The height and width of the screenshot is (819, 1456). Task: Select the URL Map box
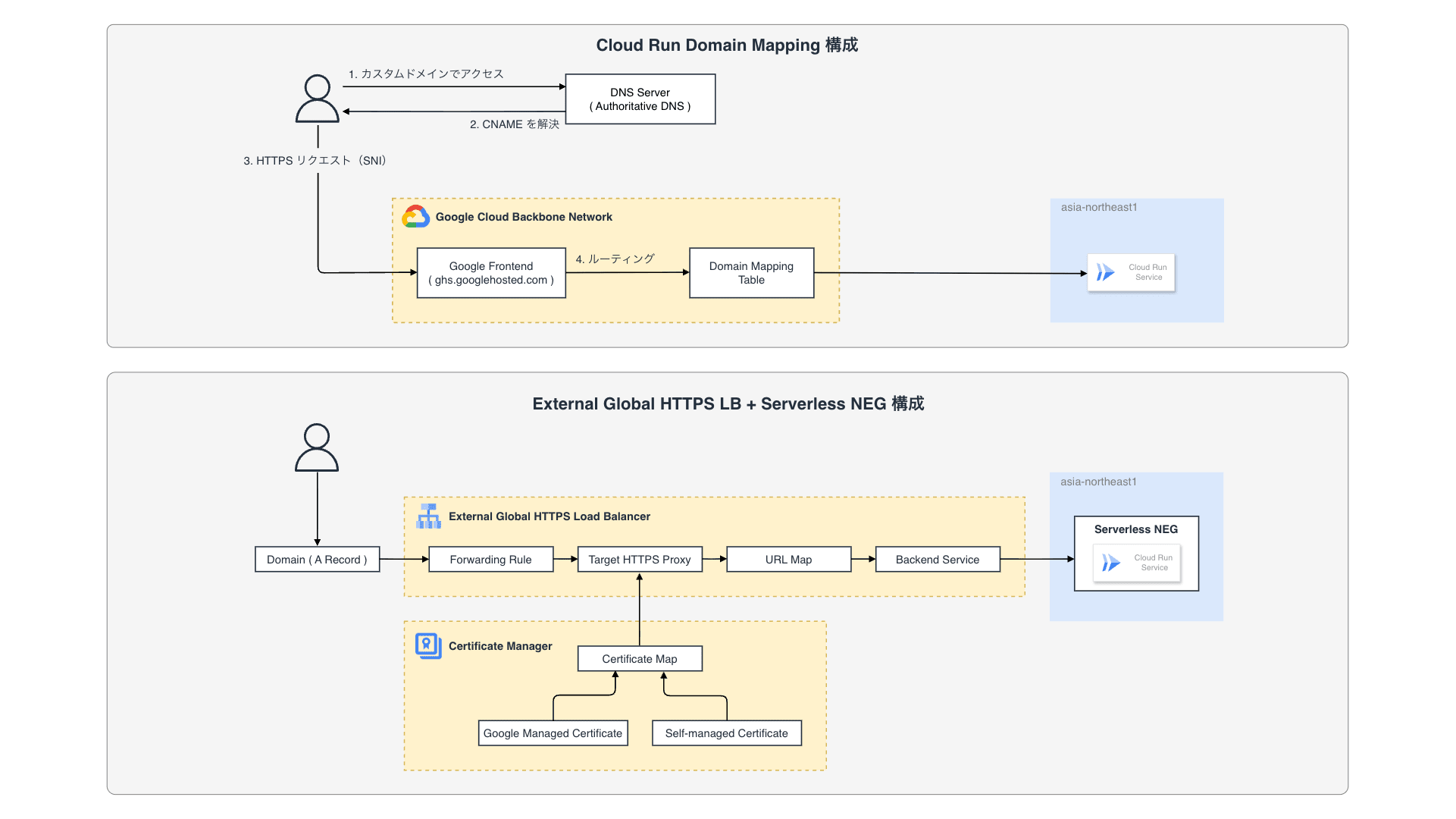point(788,560)
